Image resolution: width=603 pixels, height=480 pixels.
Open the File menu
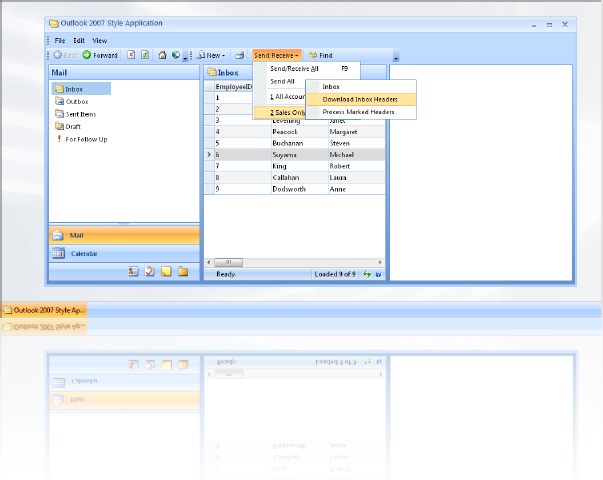point(60,40)
